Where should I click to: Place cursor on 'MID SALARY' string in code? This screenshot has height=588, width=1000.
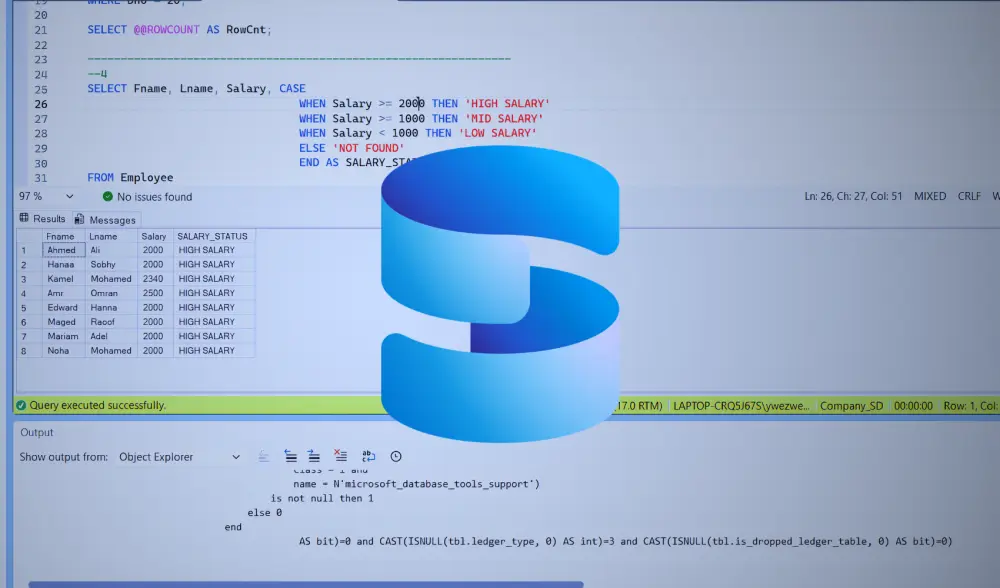coord(504,119)
